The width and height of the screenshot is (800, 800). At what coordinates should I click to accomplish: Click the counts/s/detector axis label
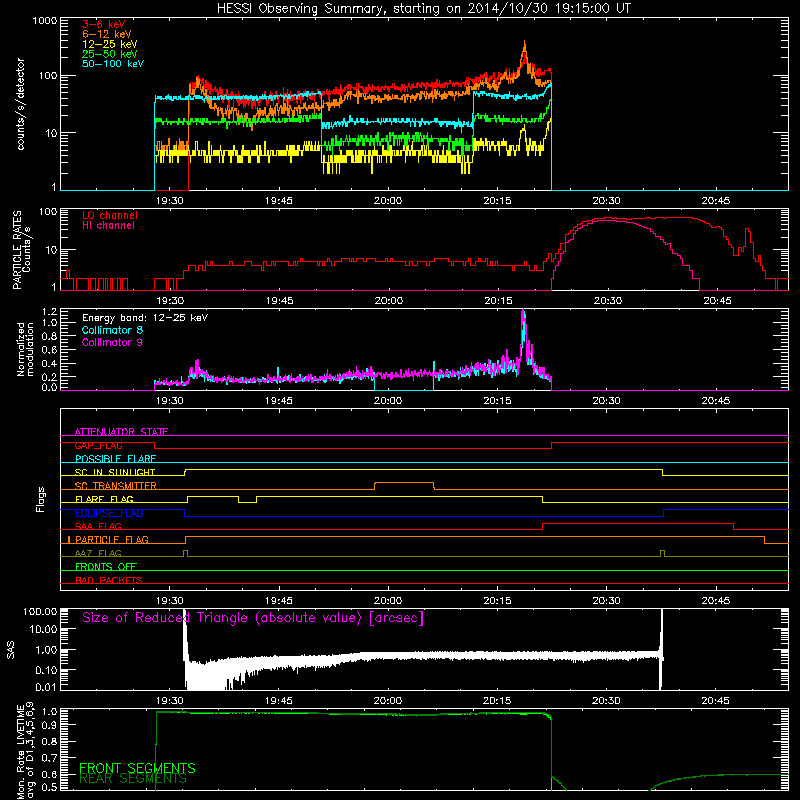point(21,104)
